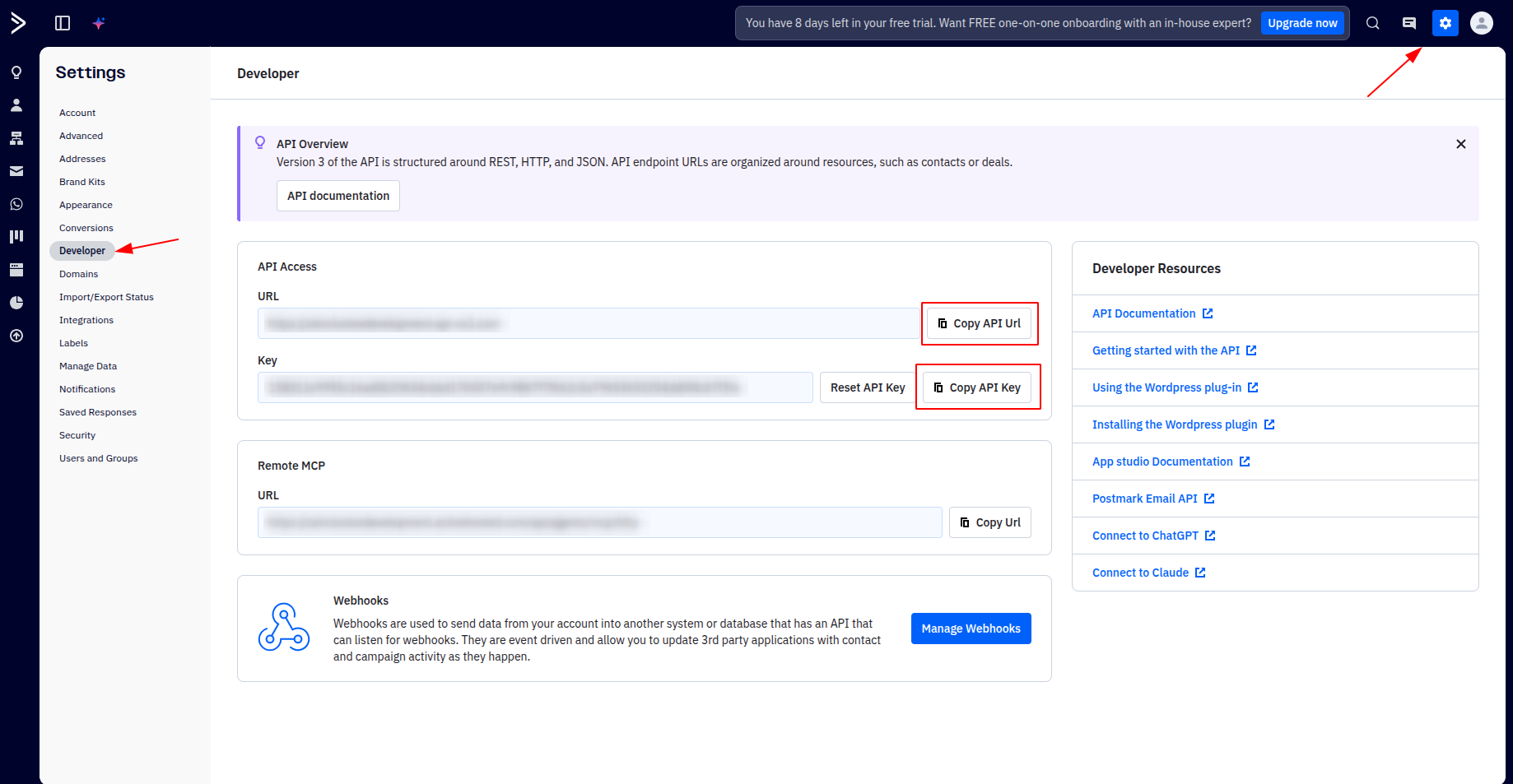This screenshot has width=1513, height=784.
Task: Select Advanced settings item
Action: click(x=81, y=136)
